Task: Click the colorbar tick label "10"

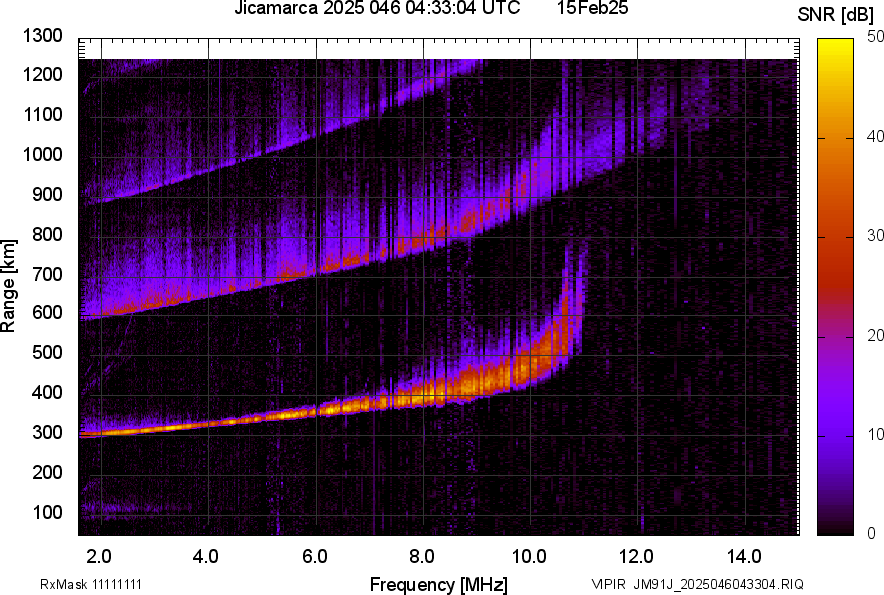Action: click(875, 434)
